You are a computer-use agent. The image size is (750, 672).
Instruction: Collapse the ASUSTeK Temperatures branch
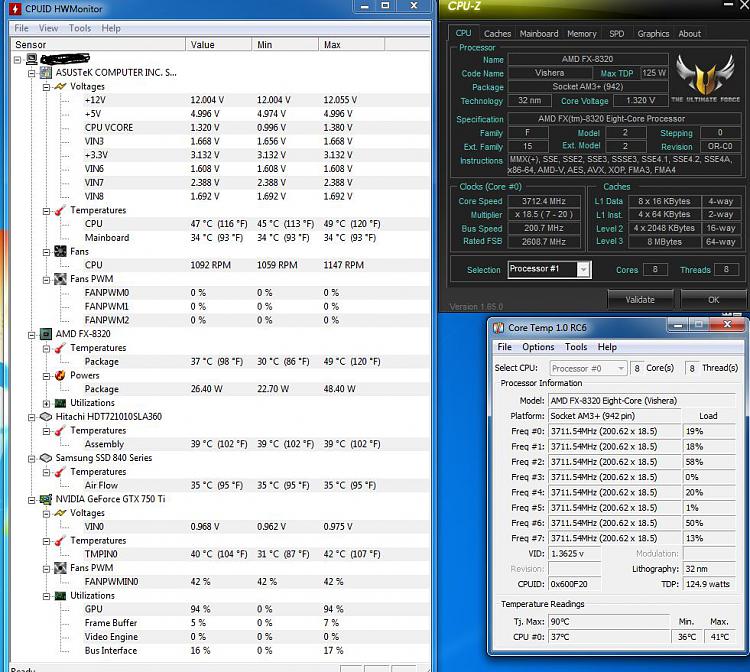[x=46, y=211]
